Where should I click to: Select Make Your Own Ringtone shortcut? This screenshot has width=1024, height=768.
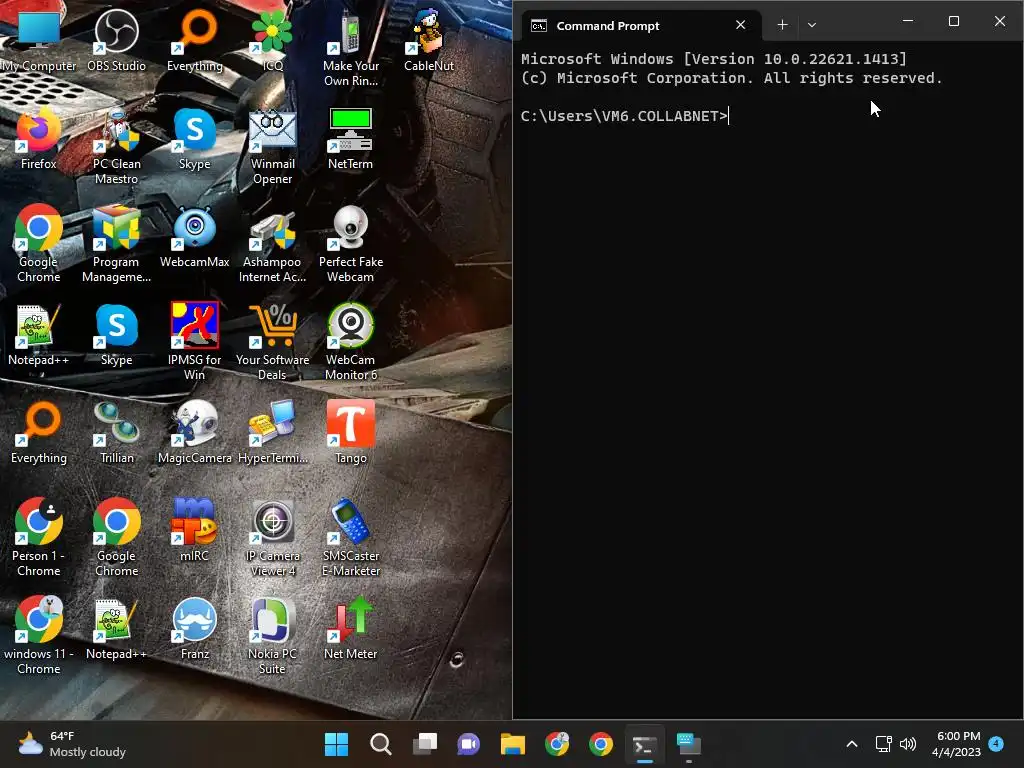351,49
